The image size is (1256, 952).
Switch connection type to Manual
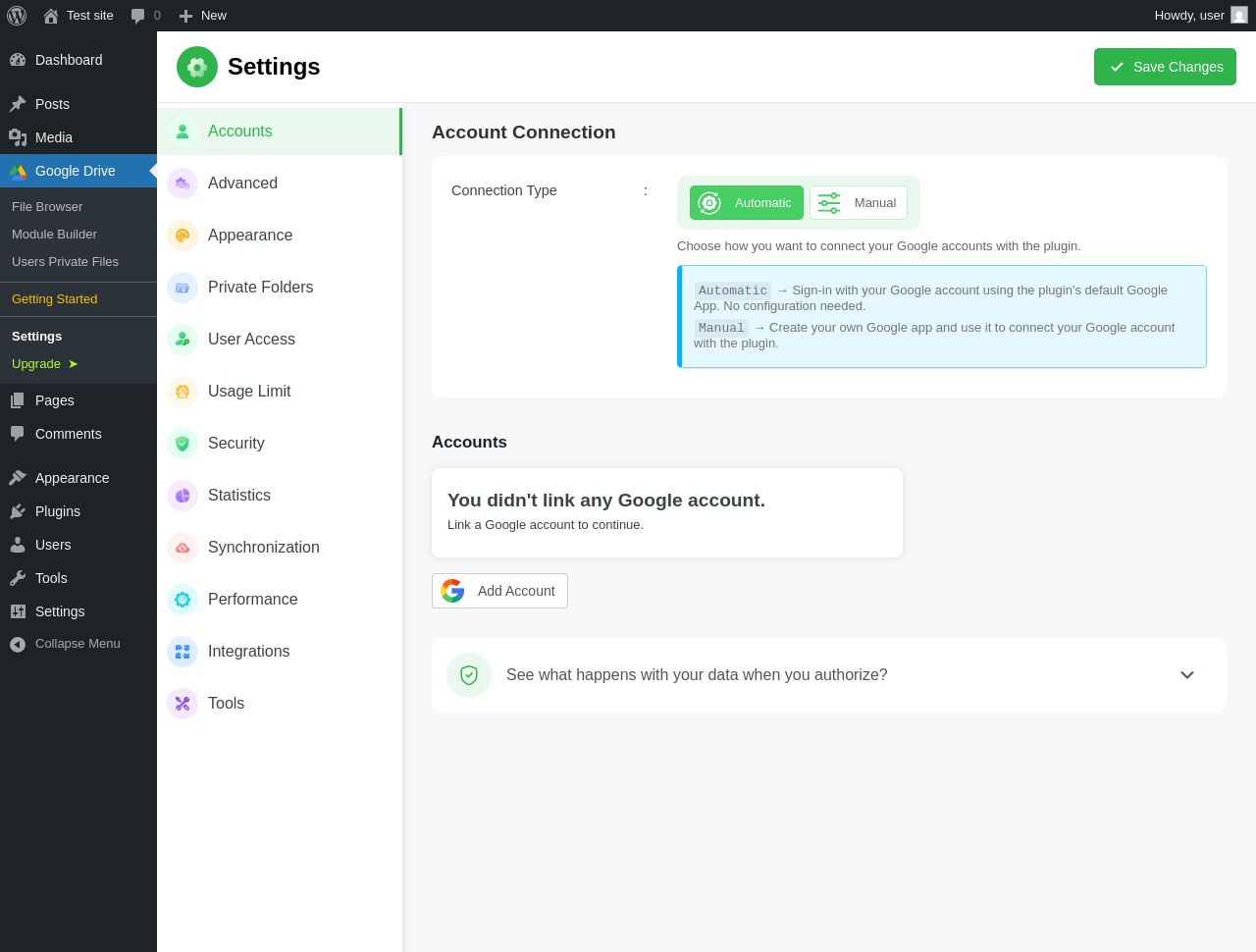point(859,203)
